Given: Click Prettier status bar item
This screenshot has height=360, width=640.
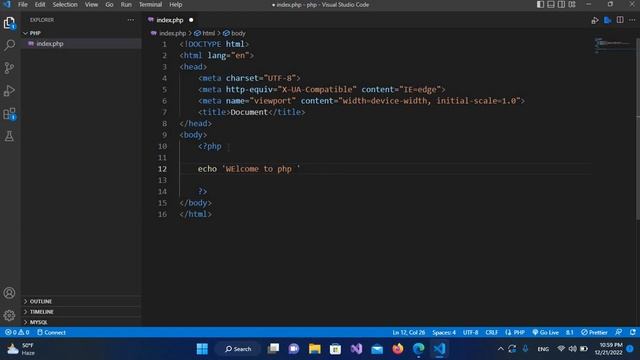Looking at the screenshot, I should 594,332.
